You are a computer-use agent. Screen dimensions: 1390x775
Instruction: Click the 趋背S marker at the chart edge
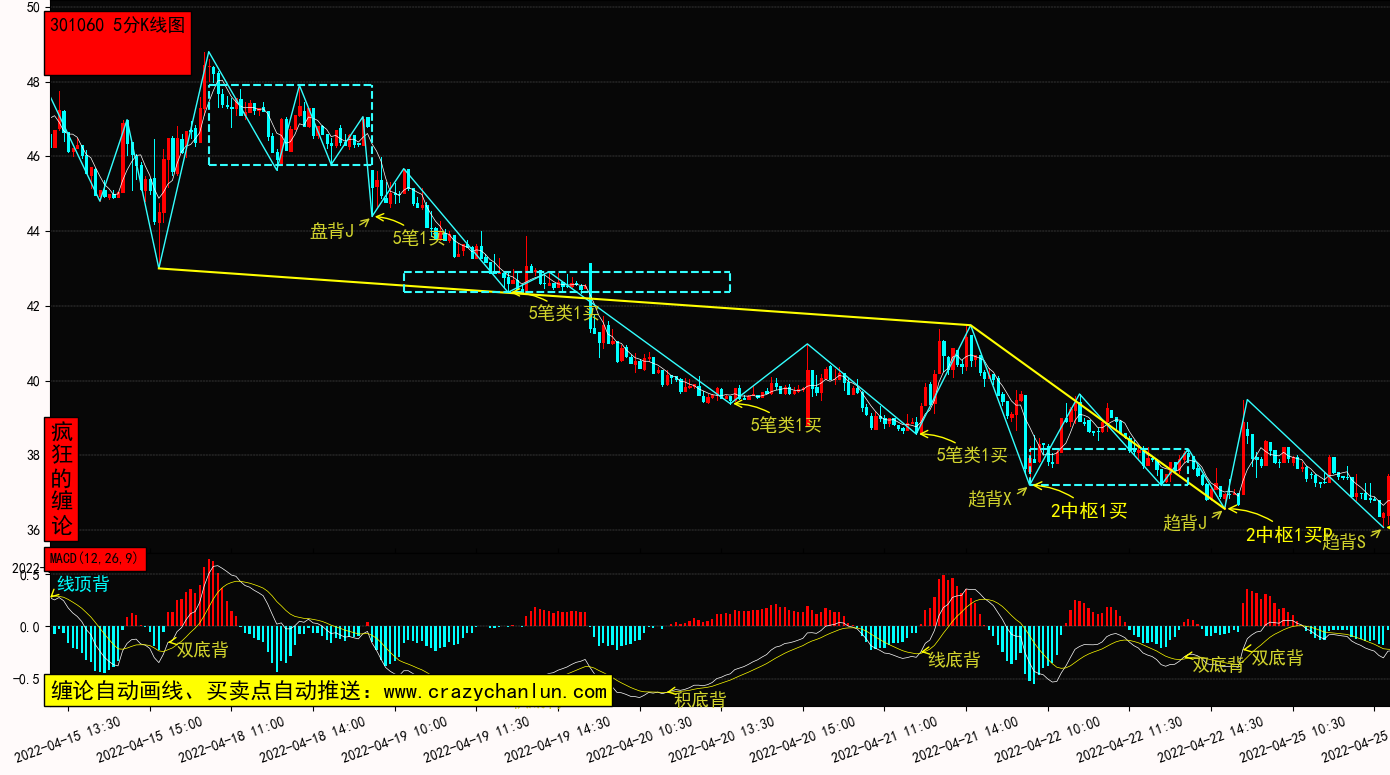click(1343, 543)
